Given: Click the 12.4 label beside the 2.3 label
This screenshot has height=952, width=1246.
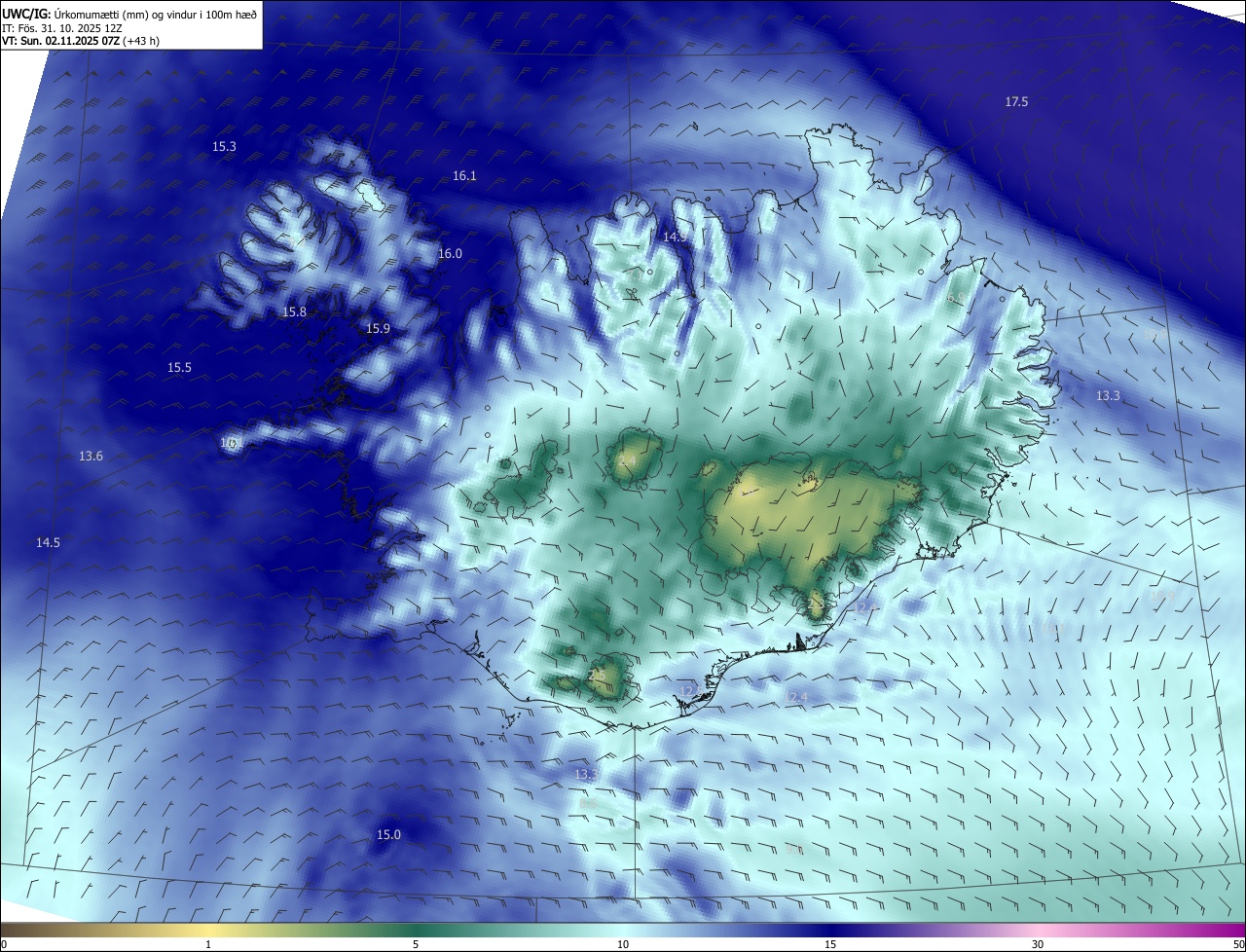Looking at the screenshot, I should click(x=865, y=608).
